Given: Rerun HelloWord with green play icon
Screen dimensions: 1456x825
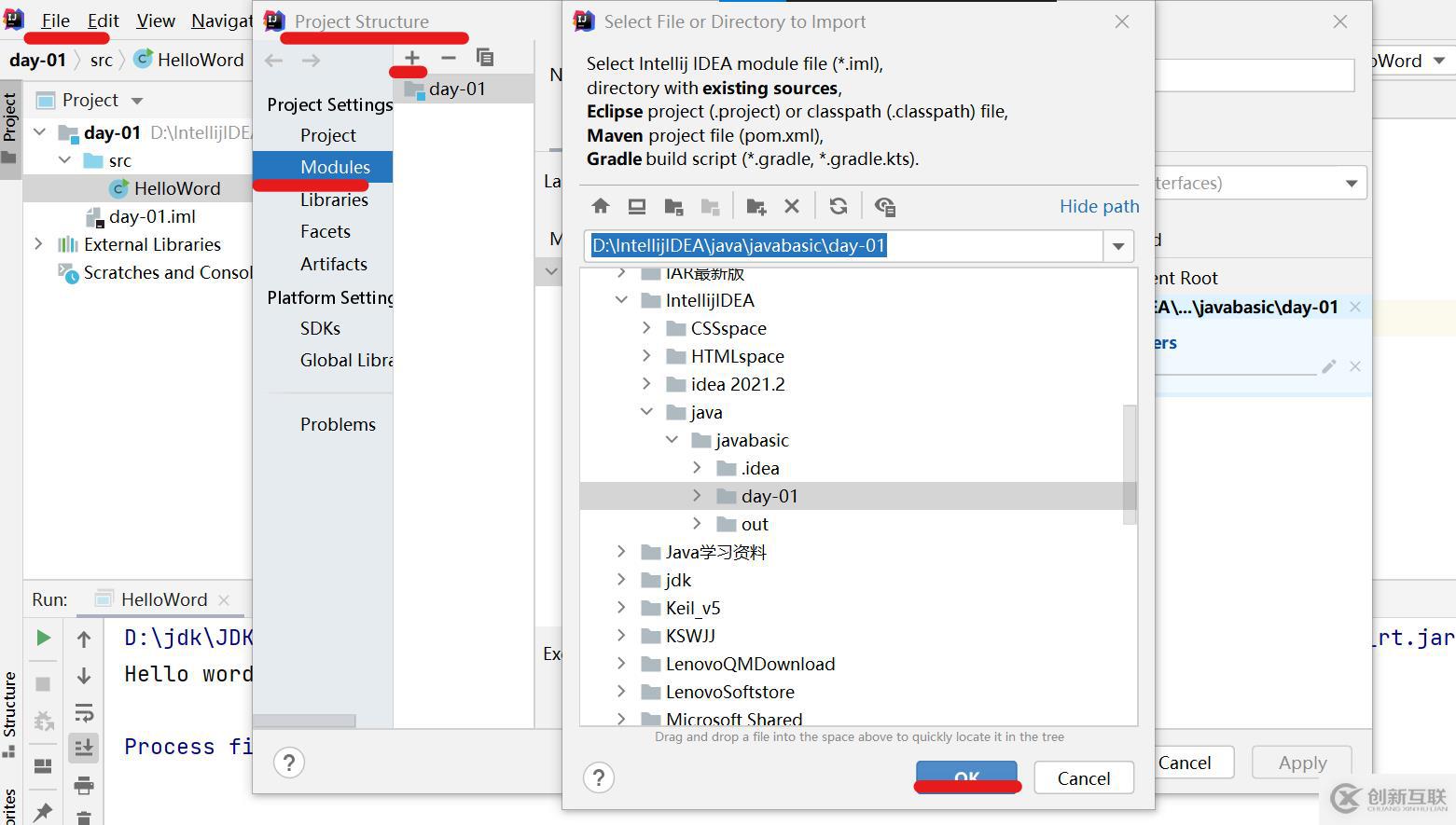Looking at the screenshot, I should pyautogui.click(x=43, y=638).
